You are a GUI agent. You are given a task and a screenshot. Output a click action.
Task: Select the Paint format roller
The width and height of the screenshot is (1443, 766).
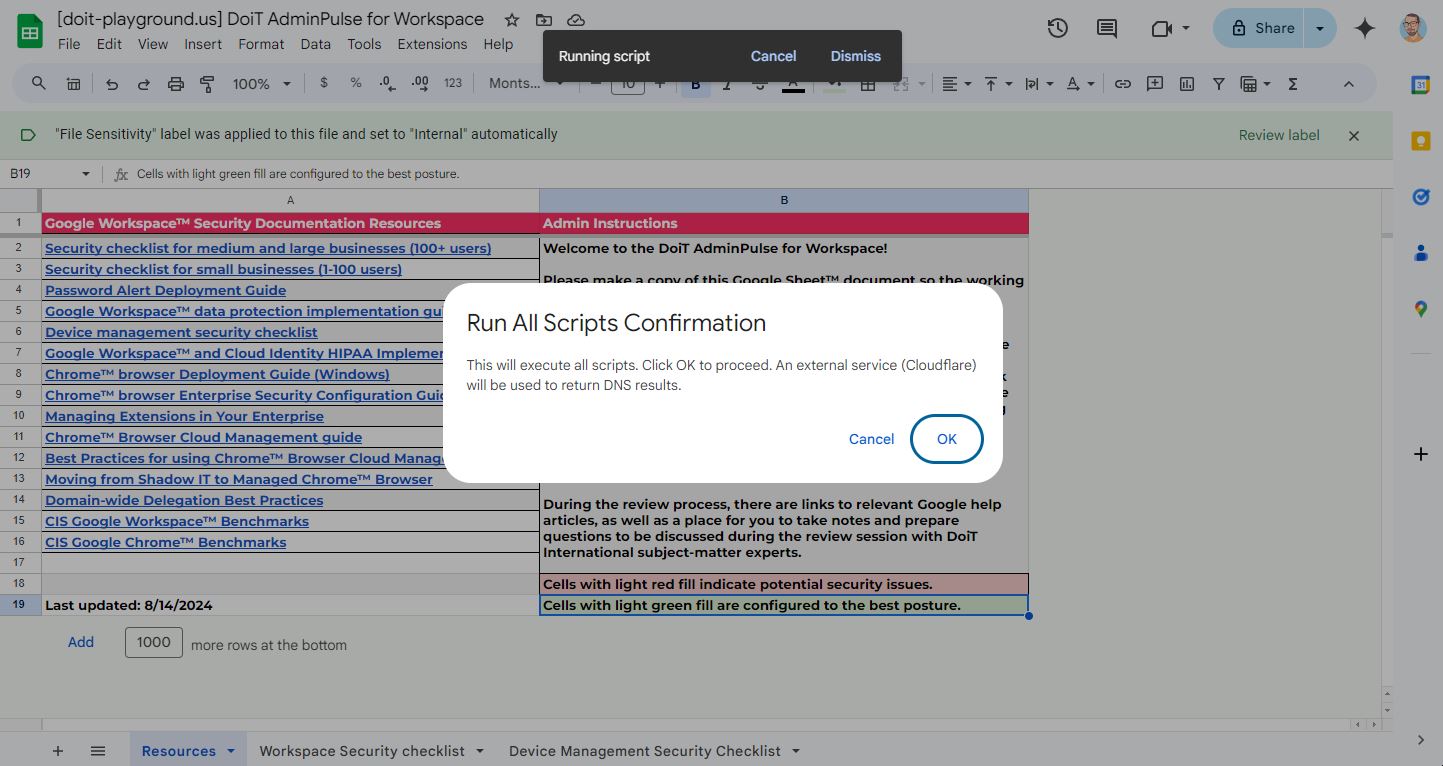[207, 84]
